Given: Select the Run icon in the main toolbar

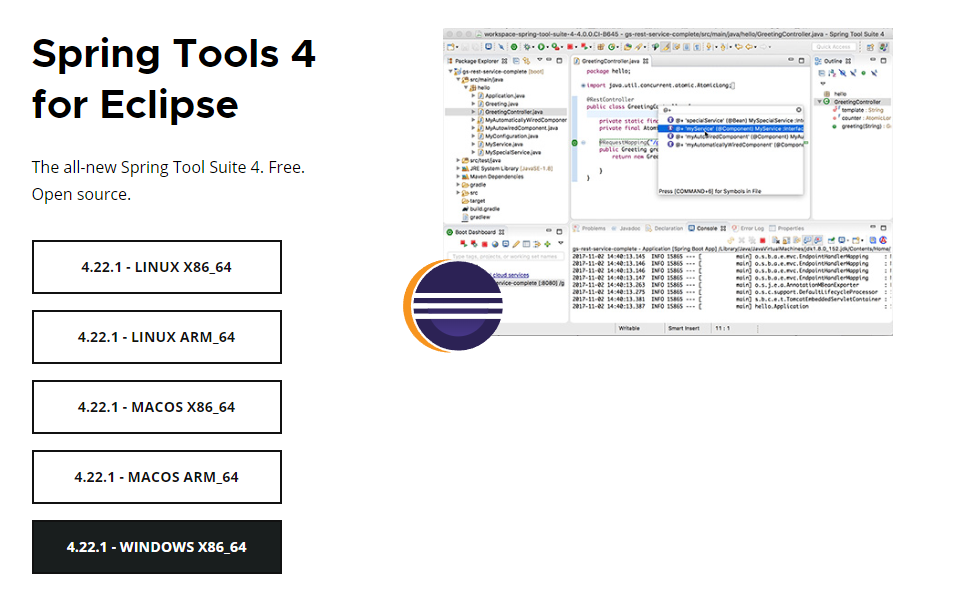Looking at the screenshot, I should (x=542, y=44).
